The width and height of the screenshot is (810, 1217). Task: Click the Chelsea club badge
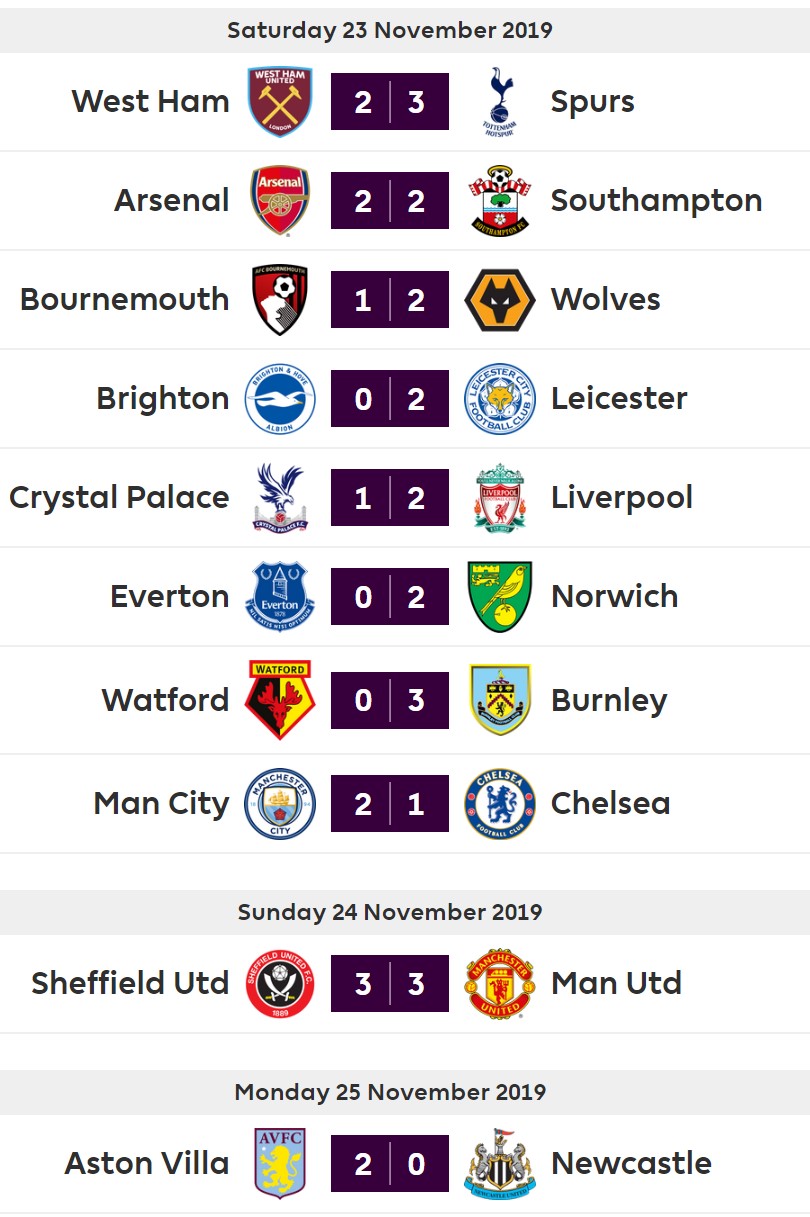tap(500, 803)
